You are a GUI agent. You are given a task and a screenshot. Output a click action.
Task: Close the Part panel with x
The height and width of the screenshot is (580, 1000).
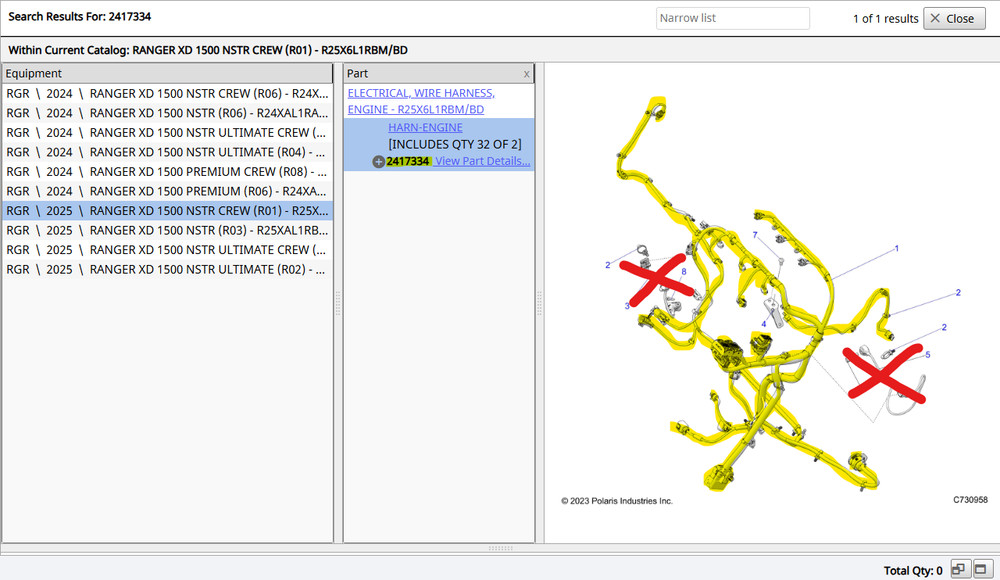tap(526, 74)
